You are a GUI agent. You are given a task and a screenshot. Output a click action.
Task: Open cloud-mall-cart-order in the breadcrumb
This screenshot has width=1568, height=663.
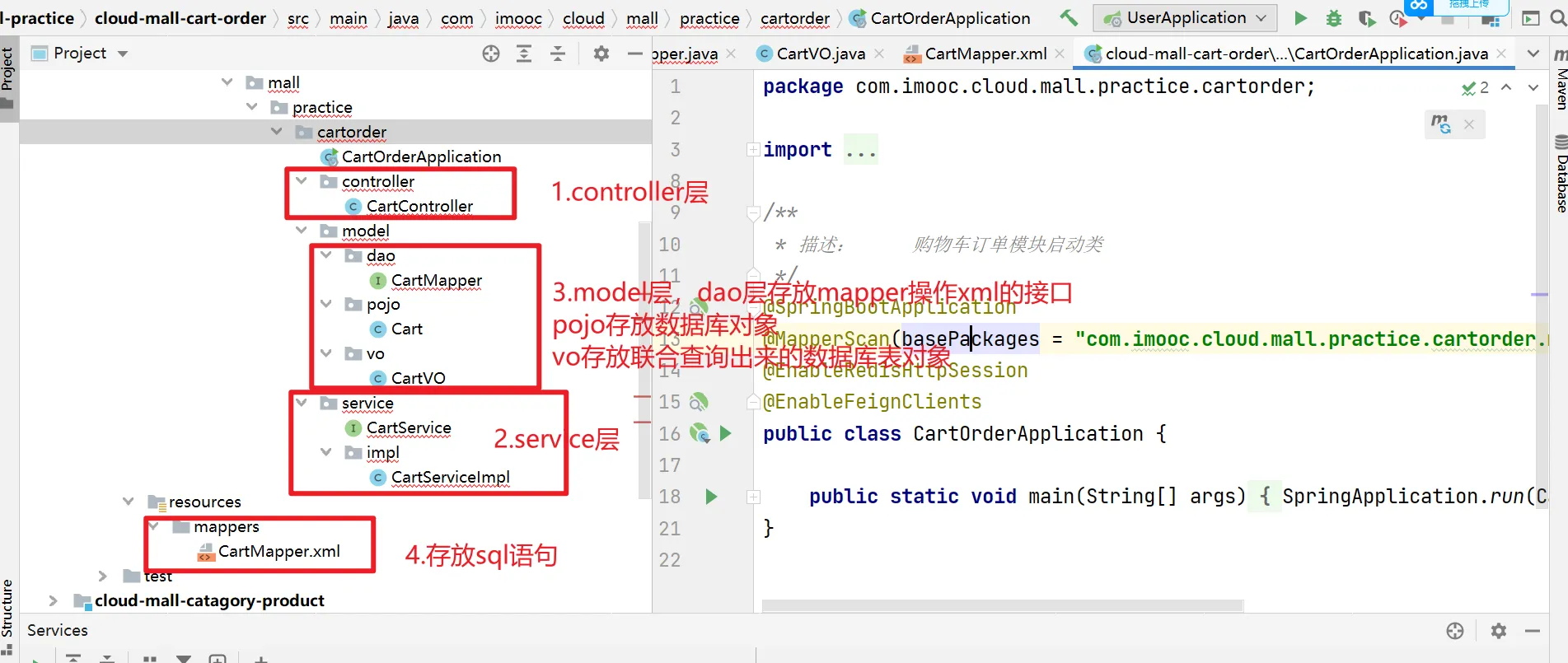[x=180, y=18]
